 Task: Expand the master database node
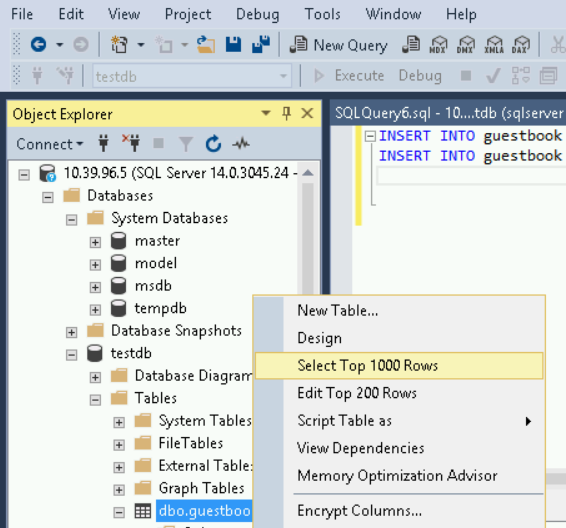coord(95,243)
